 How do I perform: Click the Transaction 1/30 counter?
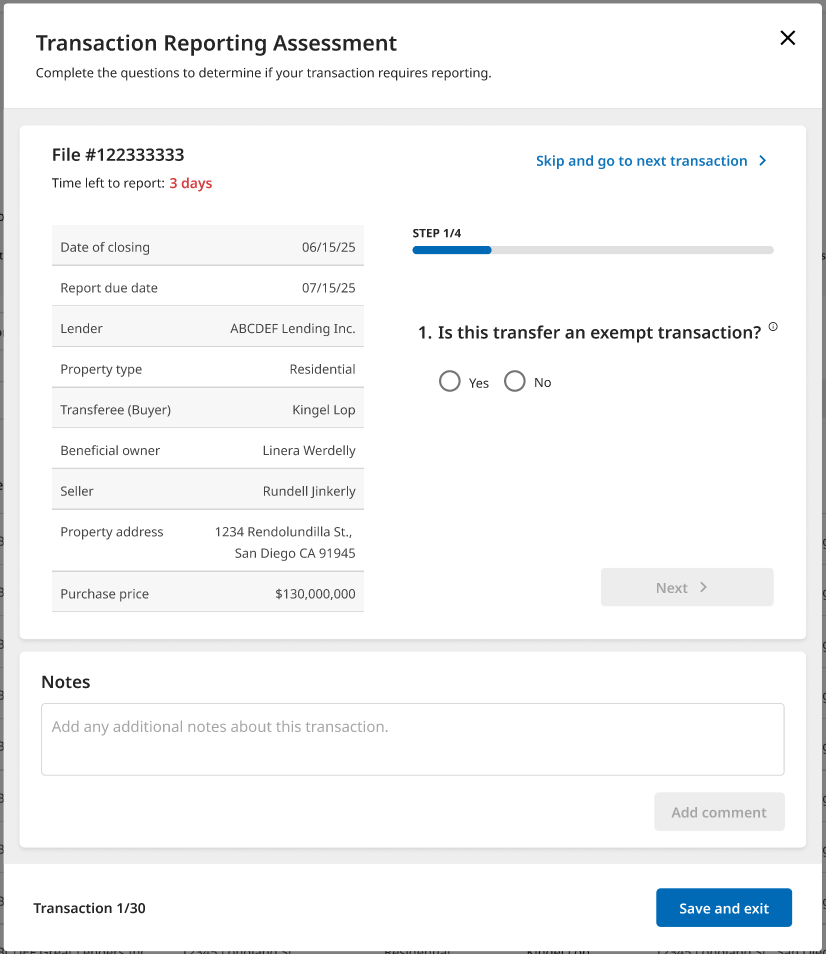(89, 908)
